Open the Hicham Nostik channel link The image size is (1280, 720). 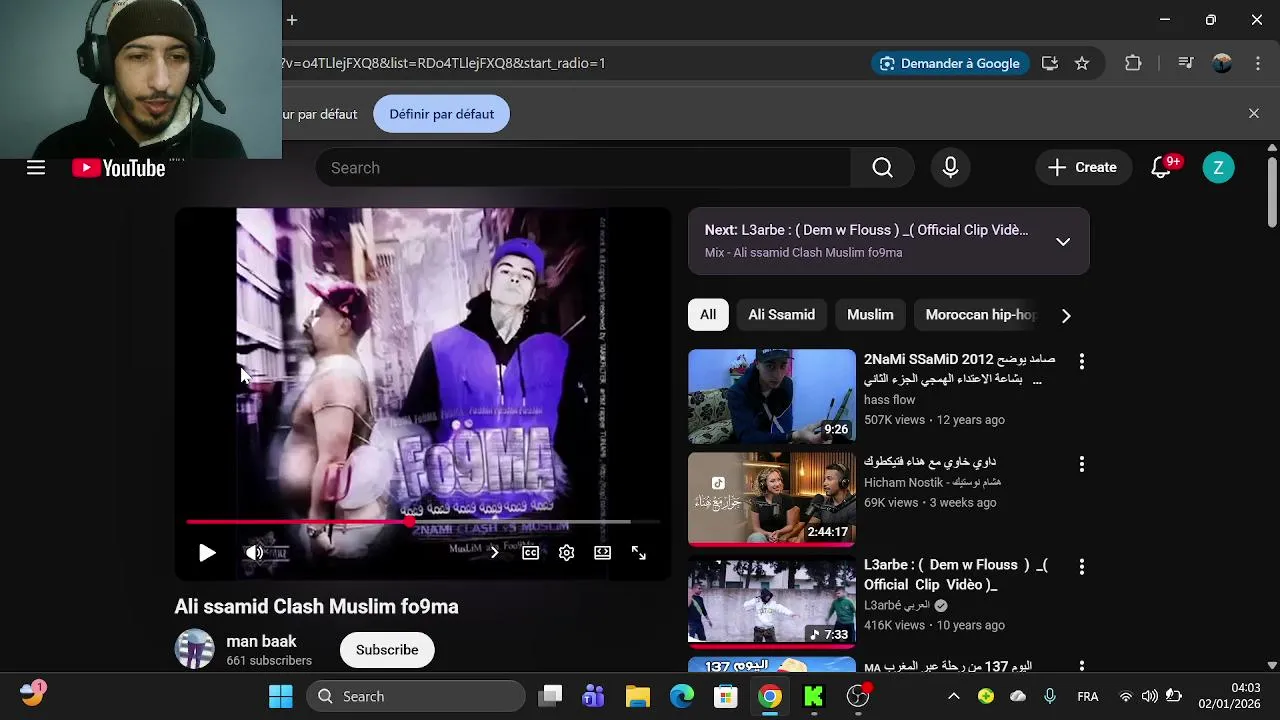[932, 482]
